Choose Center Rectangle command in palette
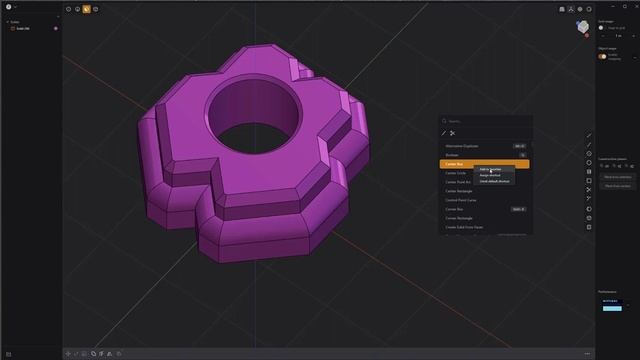640x360 pixels. coord(484,191)
